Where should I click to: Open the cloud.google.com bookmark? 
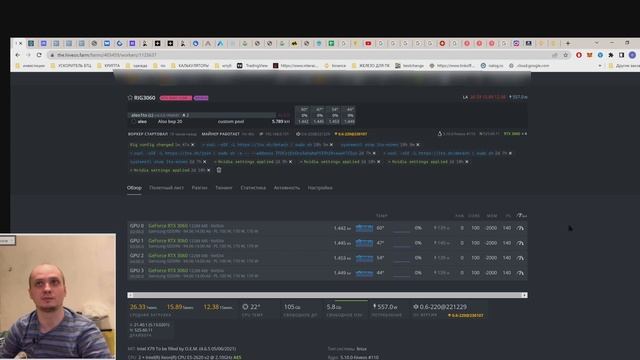529,65
